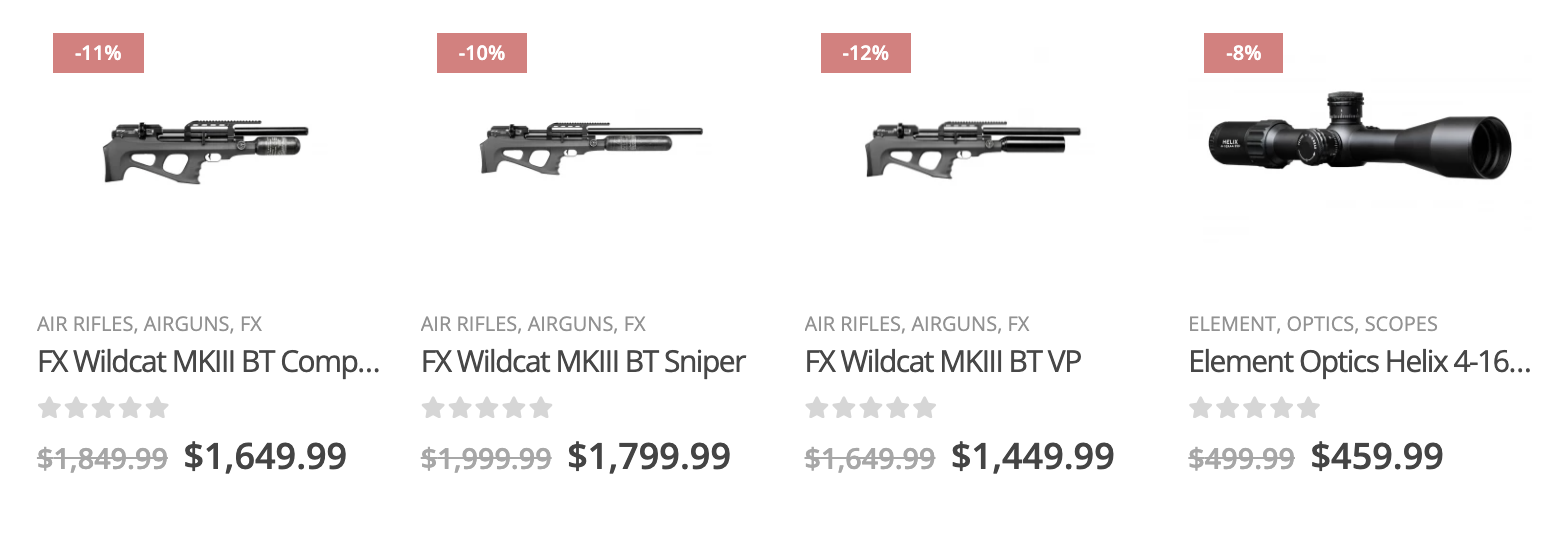The width and height of the screenshot is (1568, 544).
Task: Click the -11% discount badge
Action: [x=98, y=53]
